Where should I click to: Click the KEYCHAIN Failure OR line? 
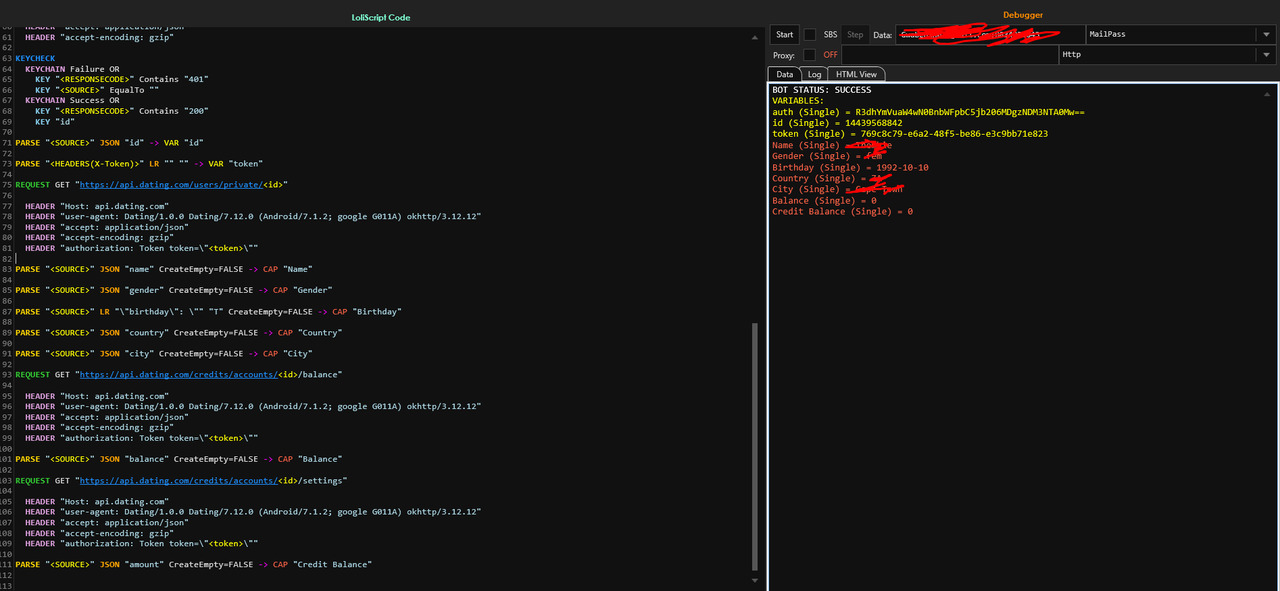point(72,69)
